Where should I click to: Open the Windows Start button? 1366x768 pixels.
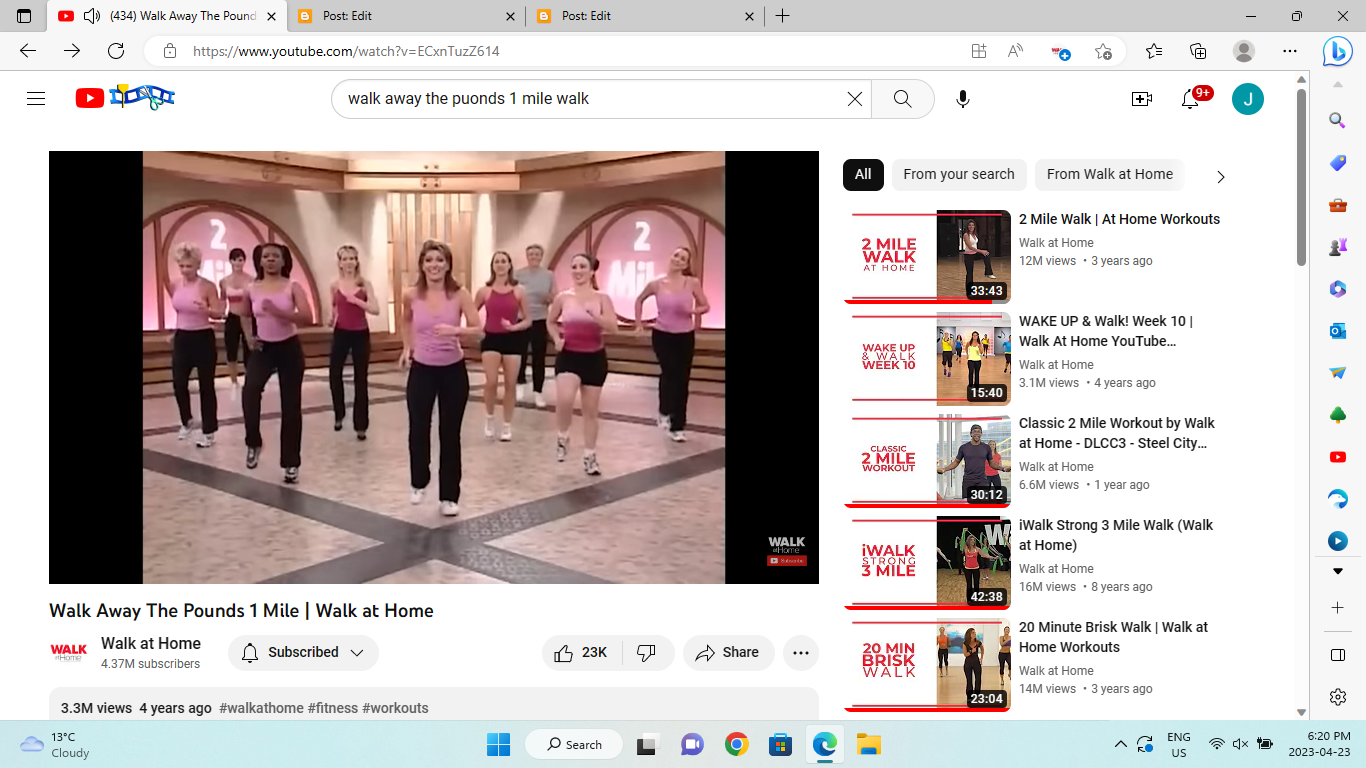tap(498, 744)
